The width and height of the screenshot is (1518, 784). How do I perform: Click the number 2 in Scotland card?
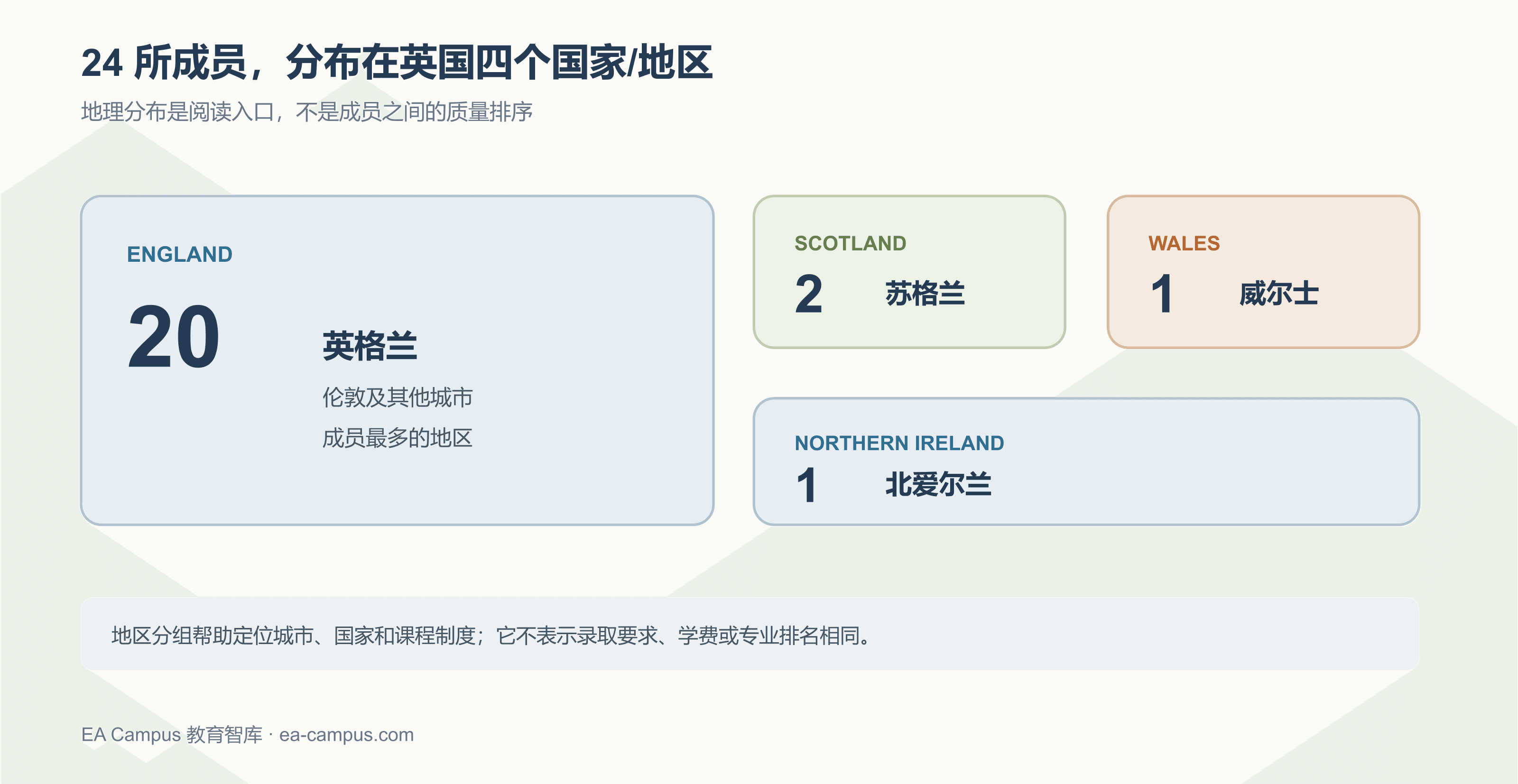pyautogui.click(x=808, y=293)
